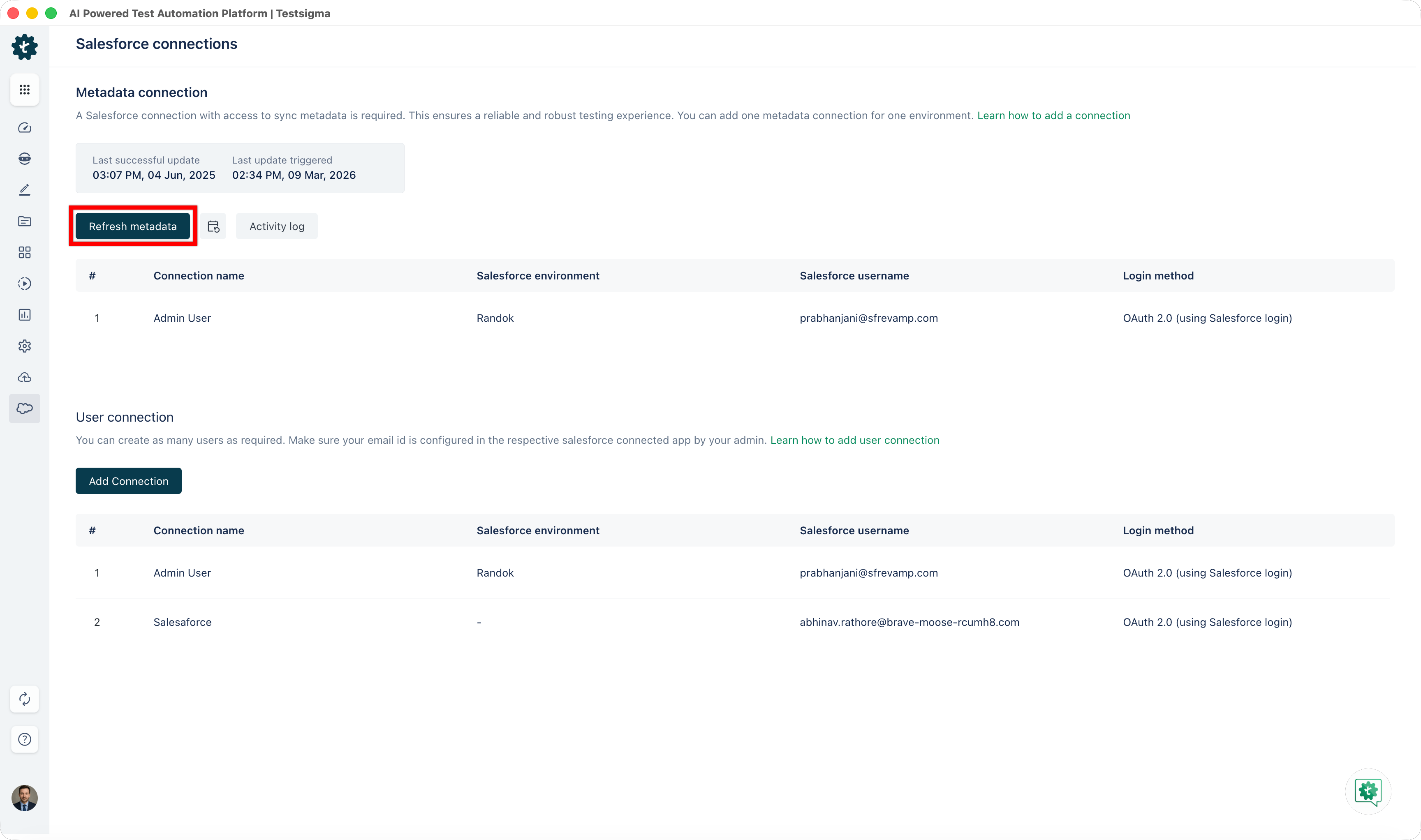Open the four-squares modules sidebar icon
1421x840 pixels.
(x=24, y=252)
